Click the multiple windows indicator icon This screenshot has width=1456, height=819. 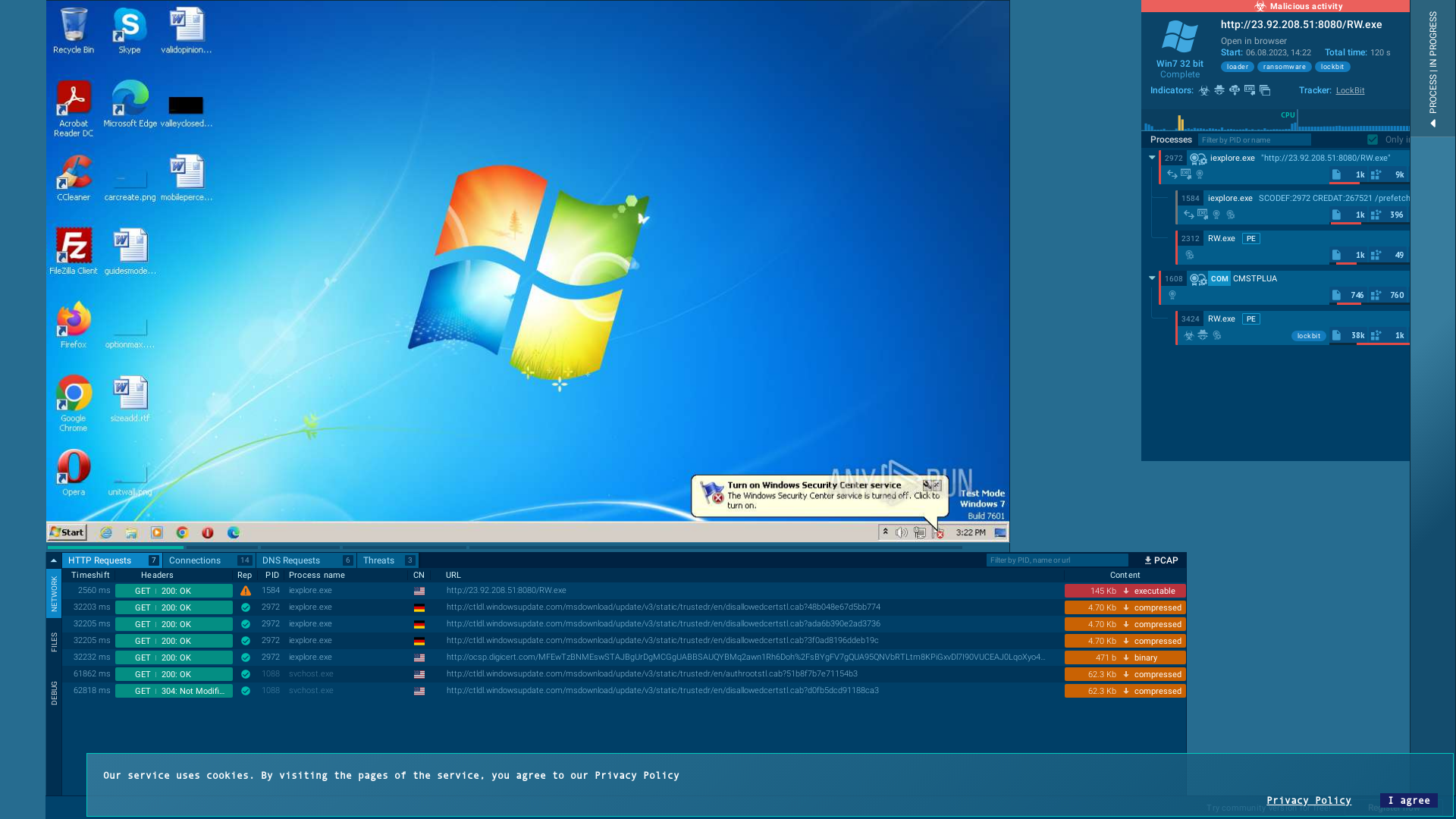[x=1265, y=90]
